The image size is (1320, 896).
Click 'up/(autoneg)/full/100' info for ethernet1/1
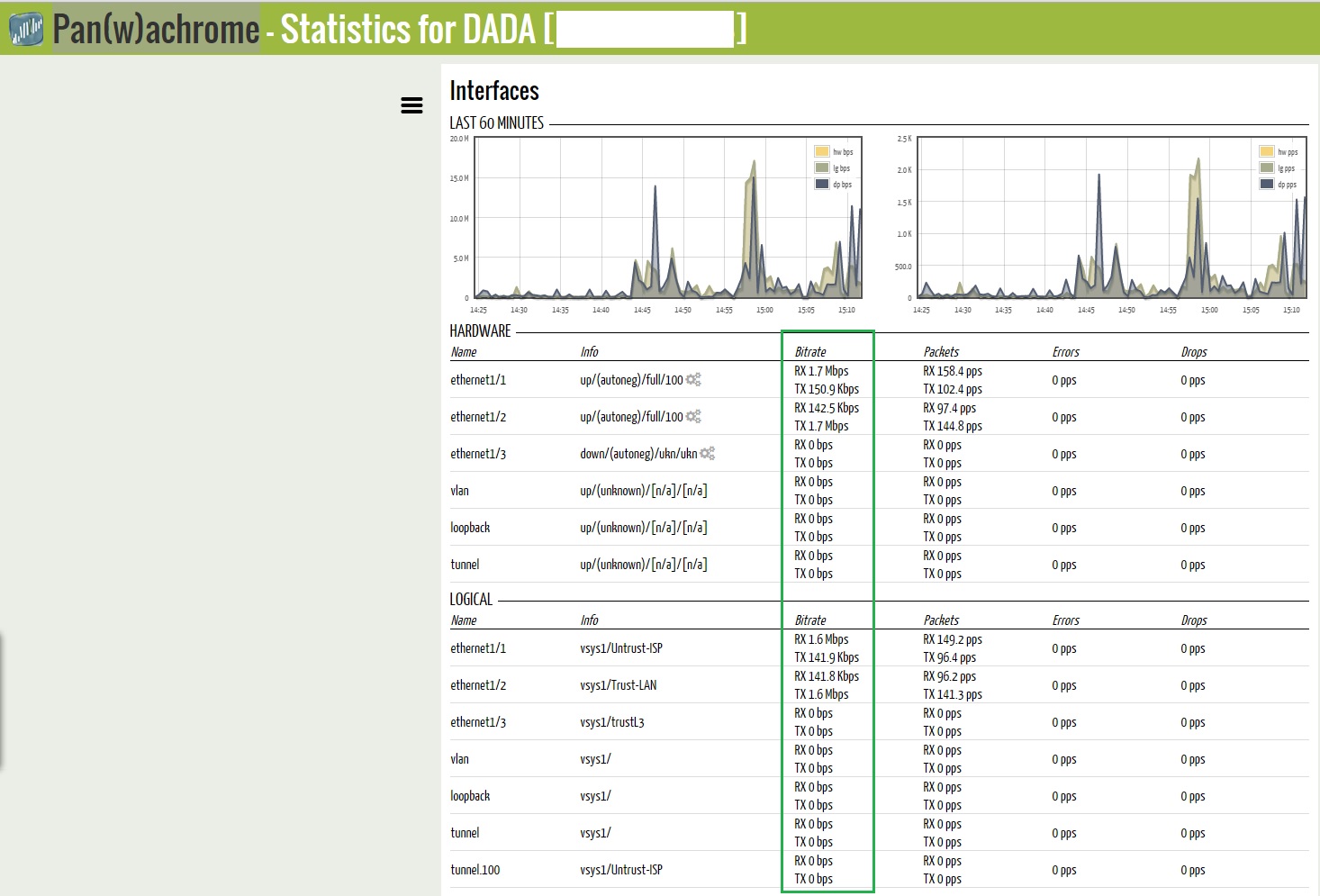point(631,380)
